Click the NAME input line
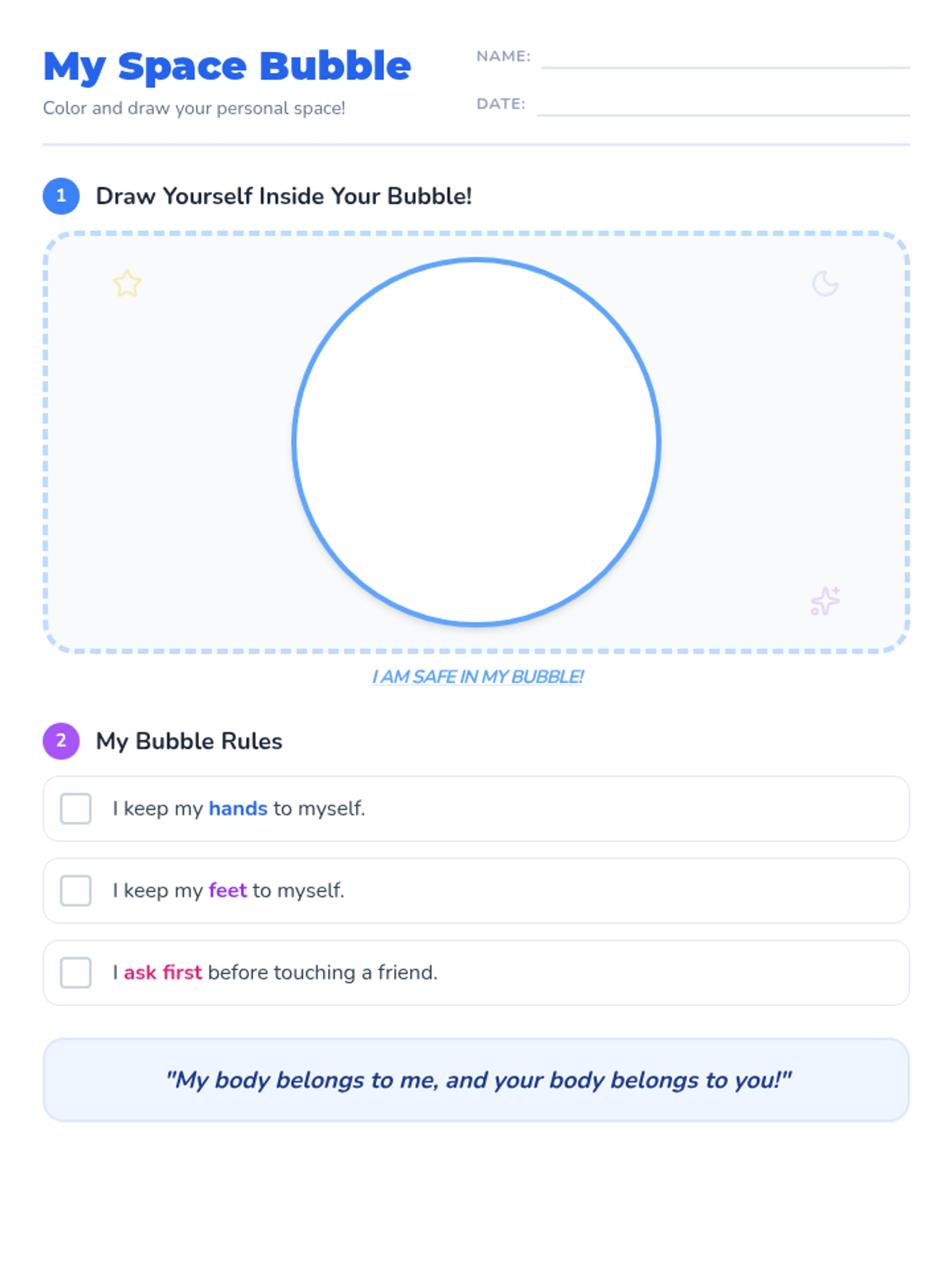Image resolution: width=952 pixels, height=1270 pixels. [725, 57]
